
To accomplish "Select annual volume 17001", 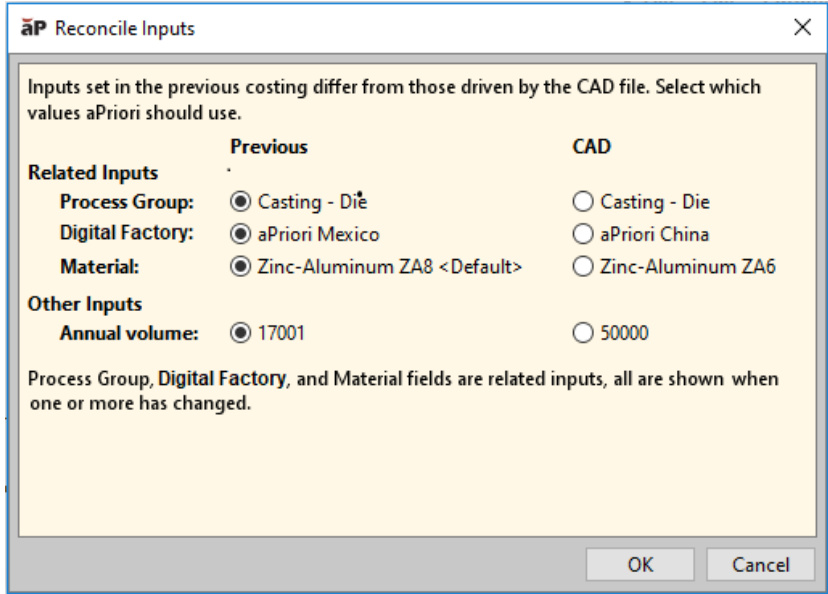I will [x=239, y=333].
